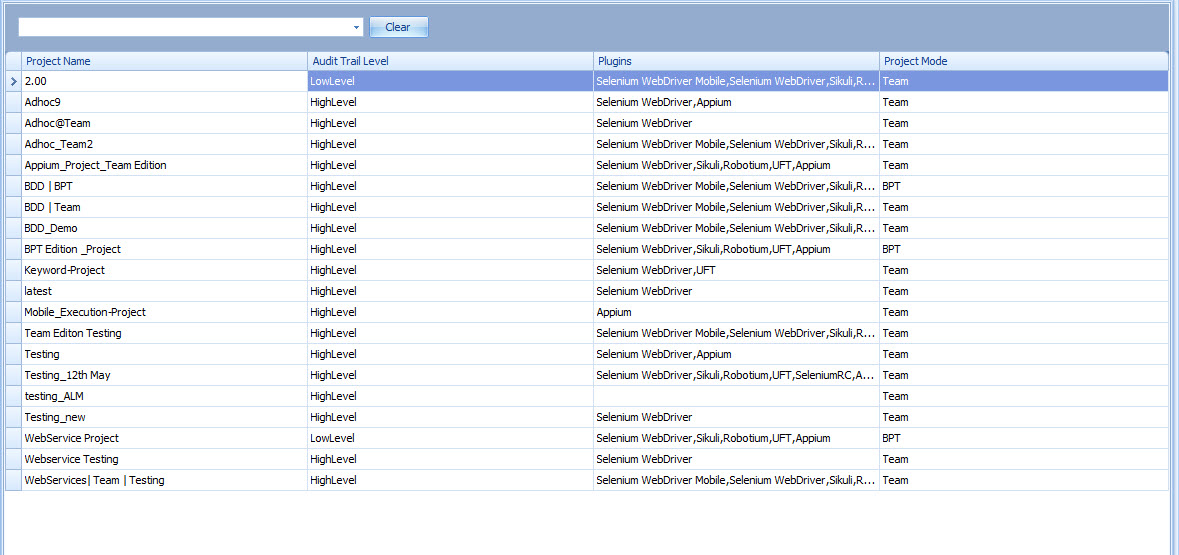Viewport: 1179px width, 555px height.
Task: Click Plugins cell of Adhoc9 row
Action: point(735,102)
